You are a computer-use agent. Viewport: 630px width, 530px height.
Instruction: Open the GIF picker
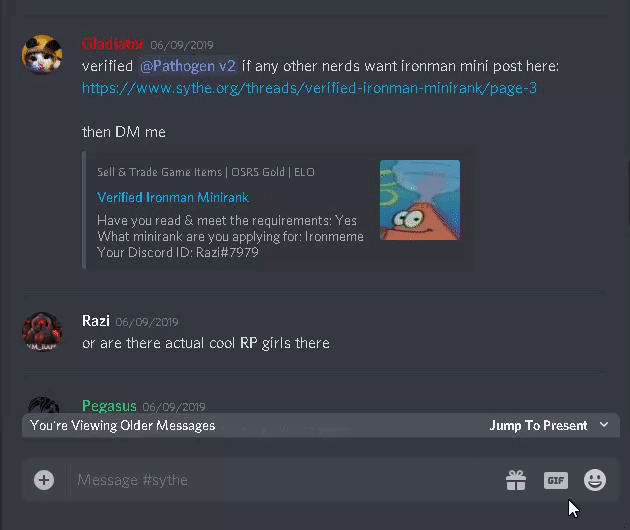pyautogui.click(x=556, y=480)
